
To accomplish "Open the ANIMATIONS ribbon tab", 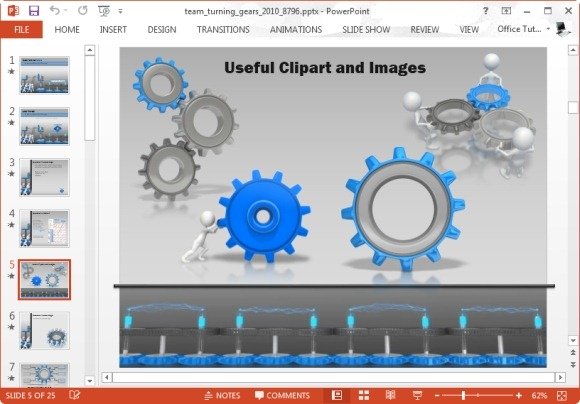I will click(296, 30).
